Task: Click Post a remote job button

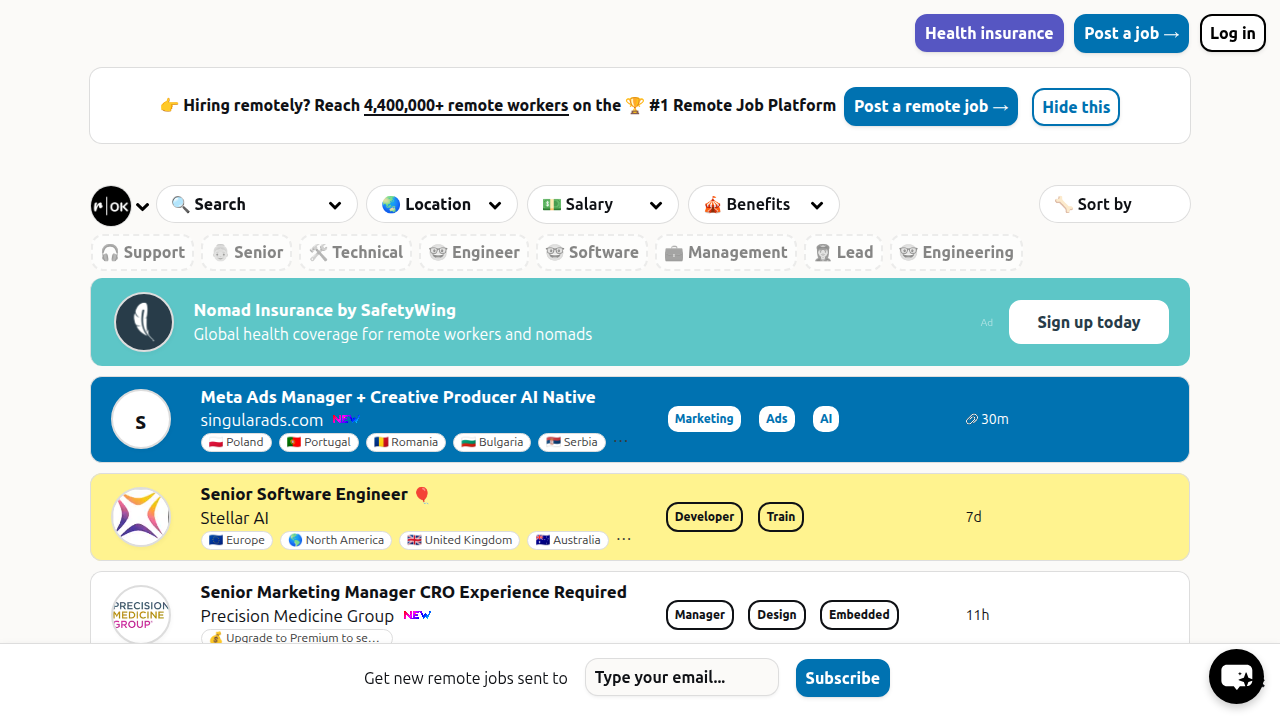Action: (931, 106)
